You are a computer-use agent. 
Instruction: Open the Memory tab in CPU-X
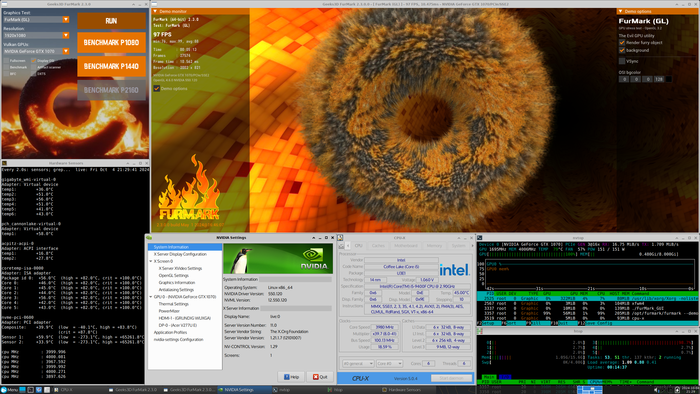click(x=434, y=246)
